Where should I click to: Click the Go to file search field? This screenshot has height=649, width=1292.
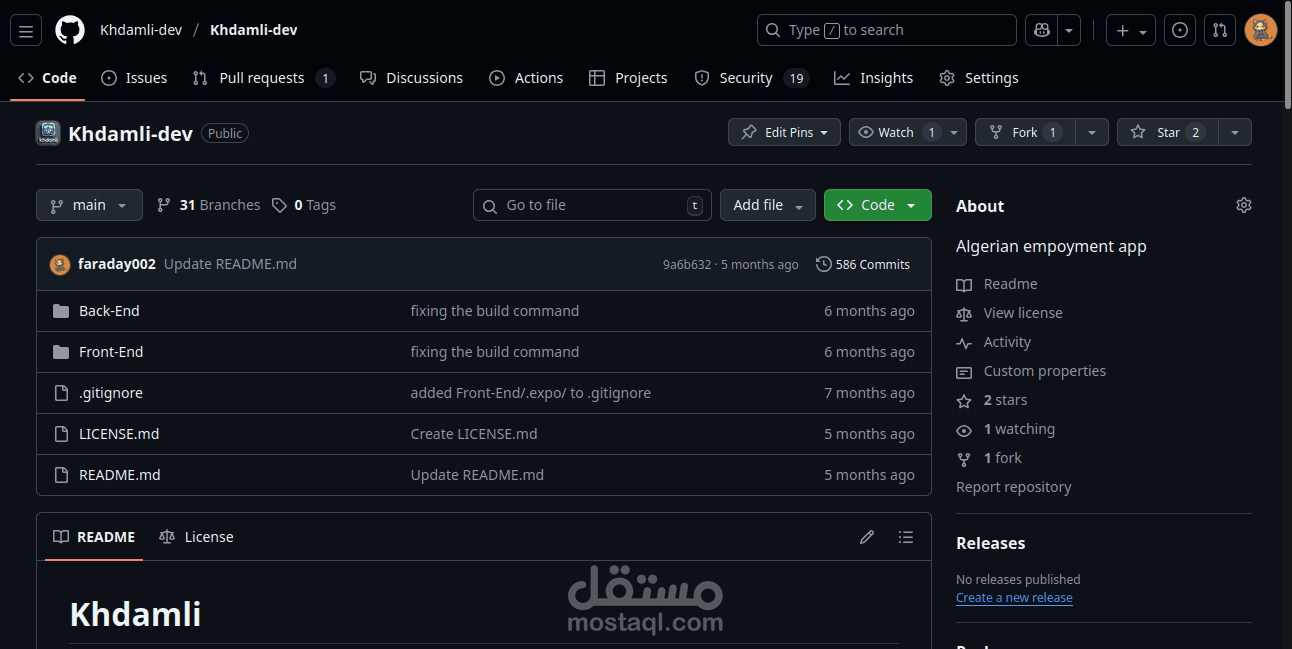pos(592,205)
